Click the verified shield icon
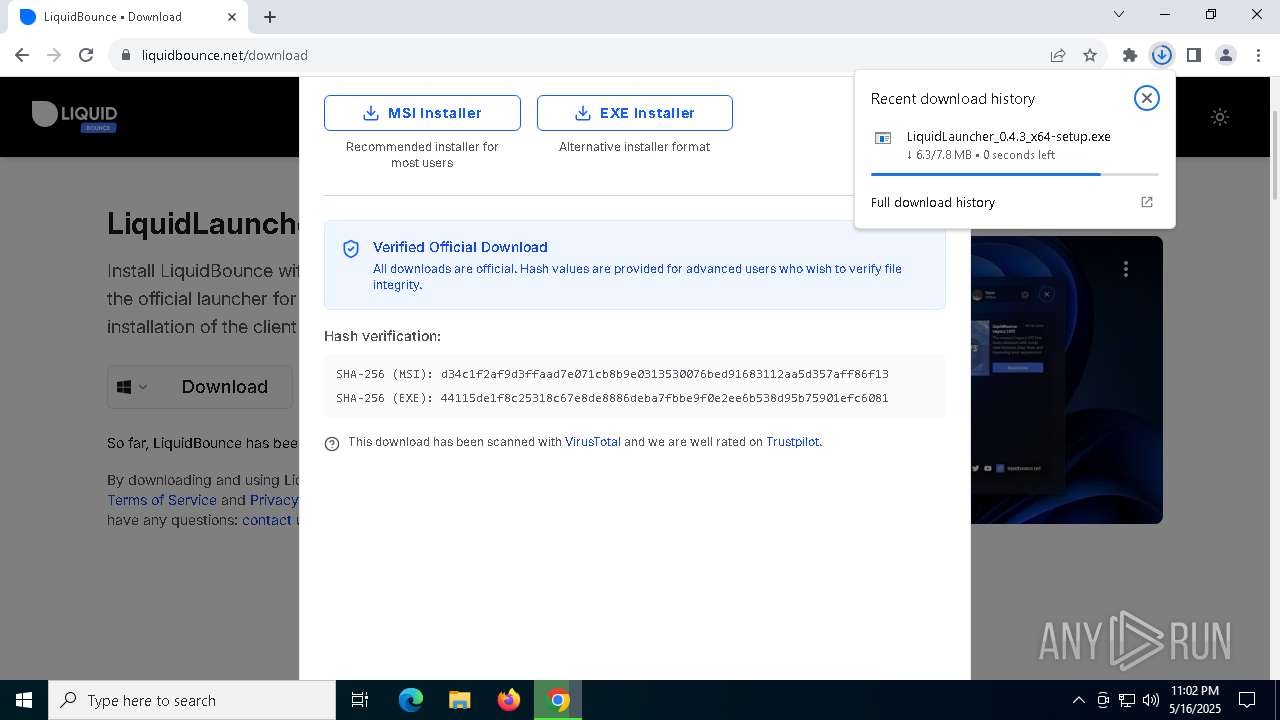1280x720 pixels. pos(351,249)
